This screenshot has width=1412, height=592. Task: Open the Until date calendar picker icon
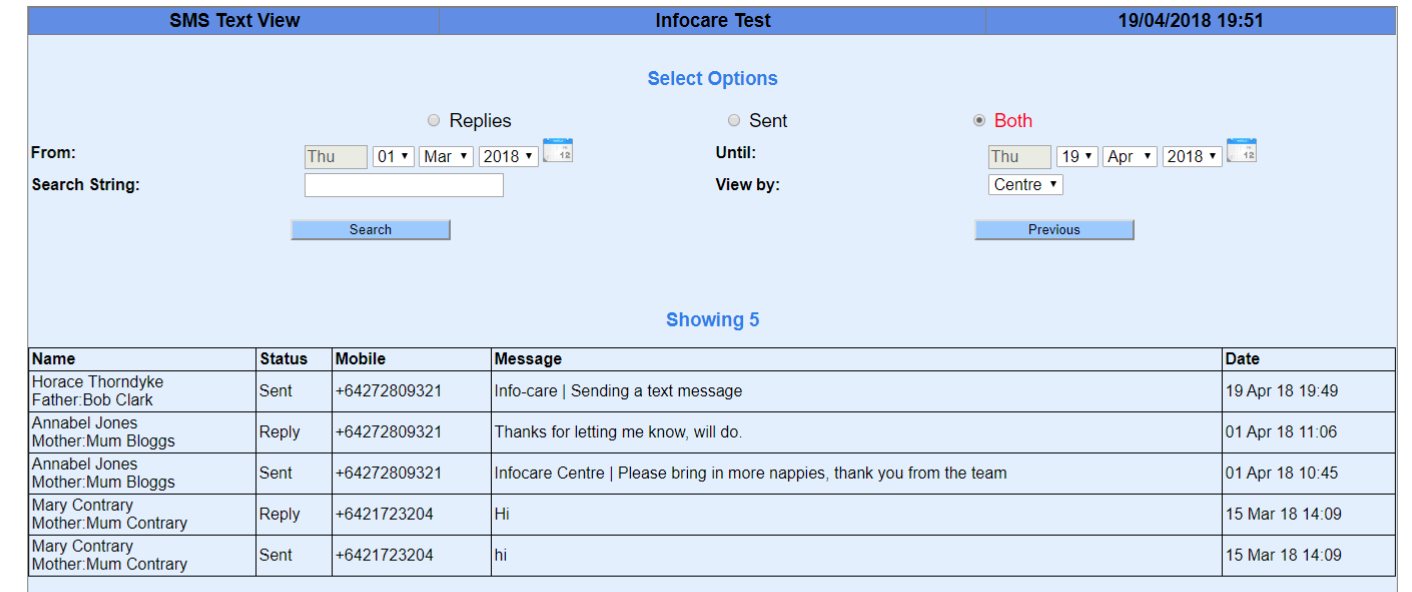pos(1241,151)
